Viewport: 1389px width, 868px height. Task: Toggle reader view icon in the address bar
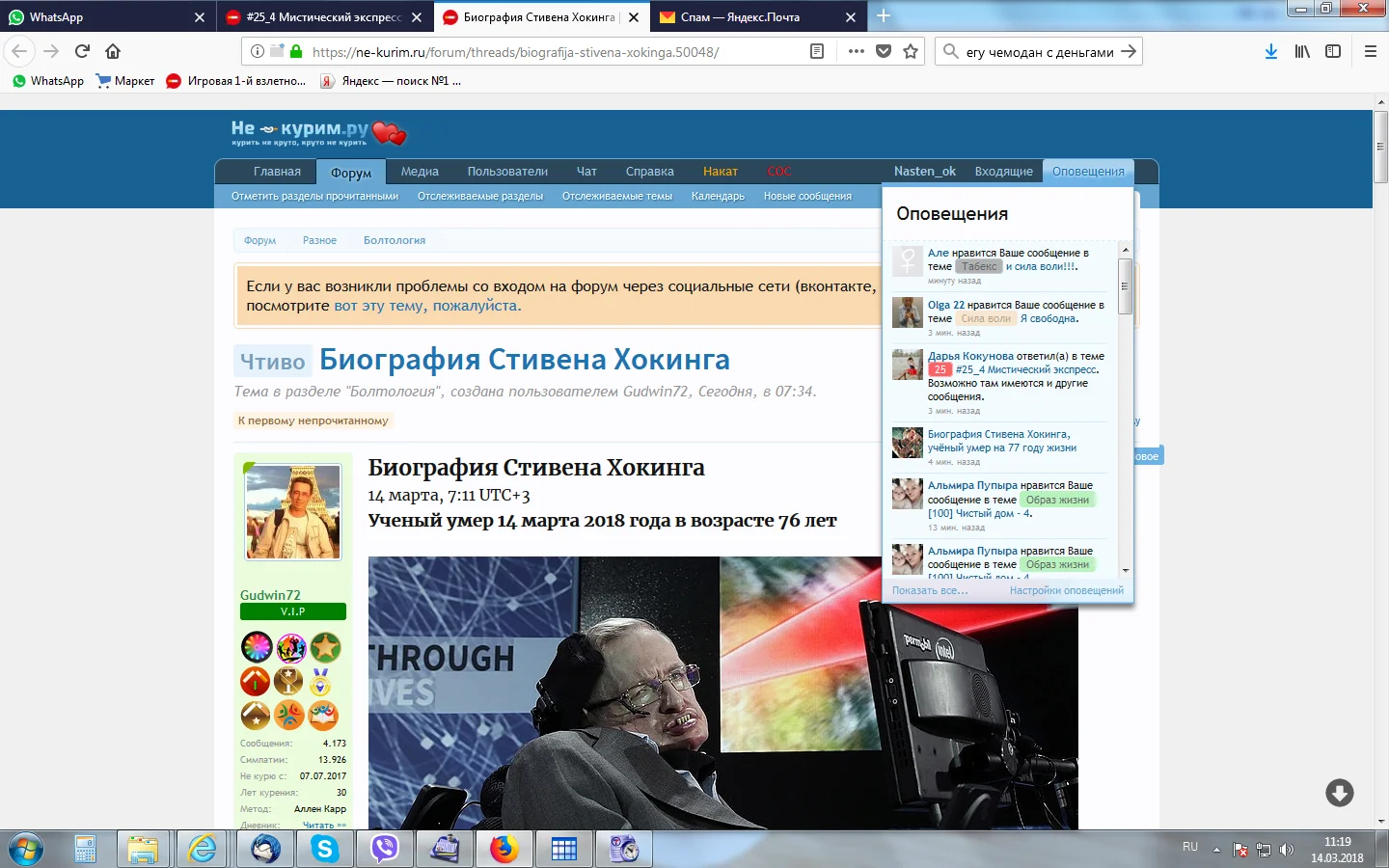817,51
